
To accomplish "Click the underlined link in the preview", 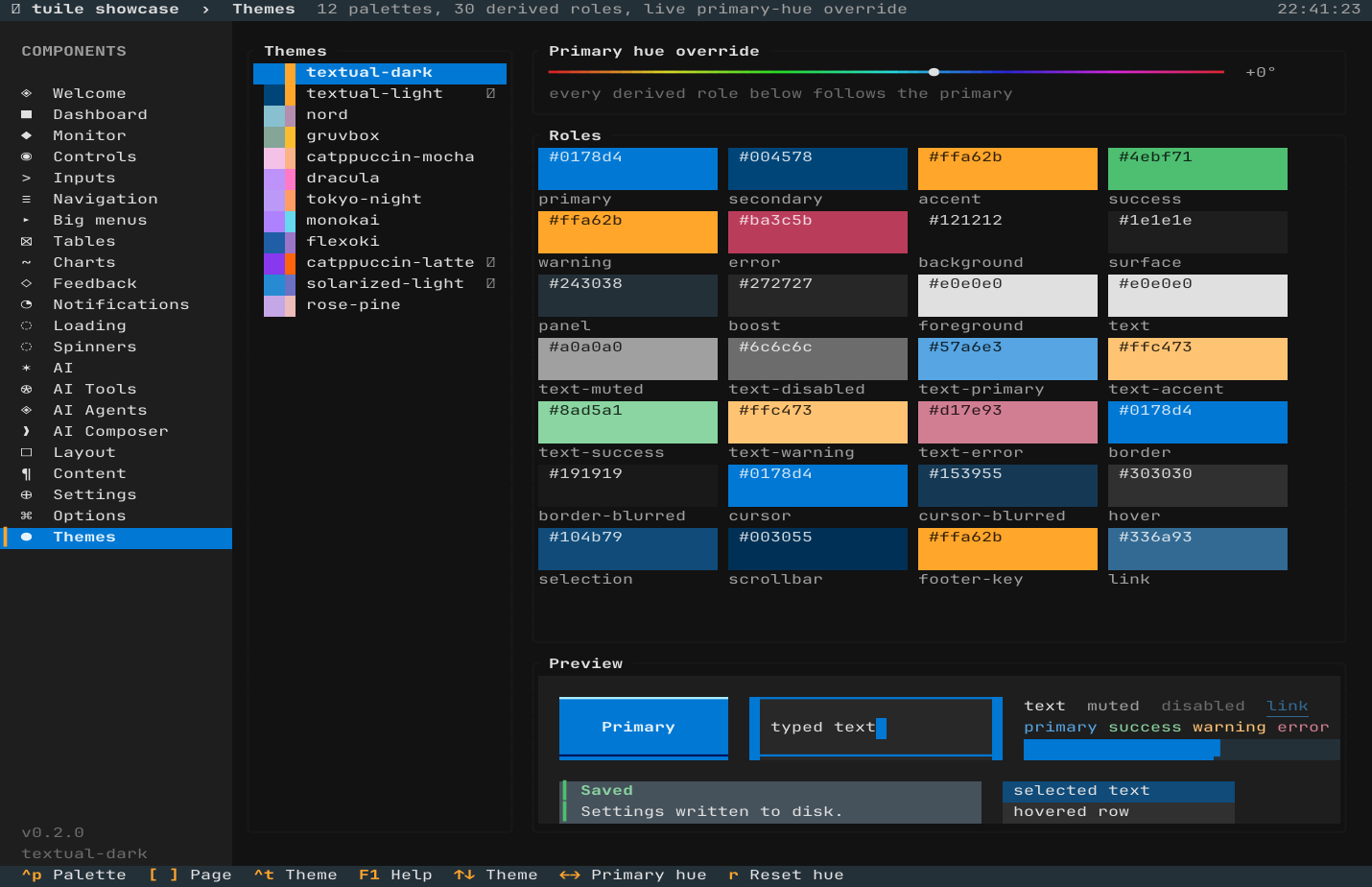I will [1287, 706].
